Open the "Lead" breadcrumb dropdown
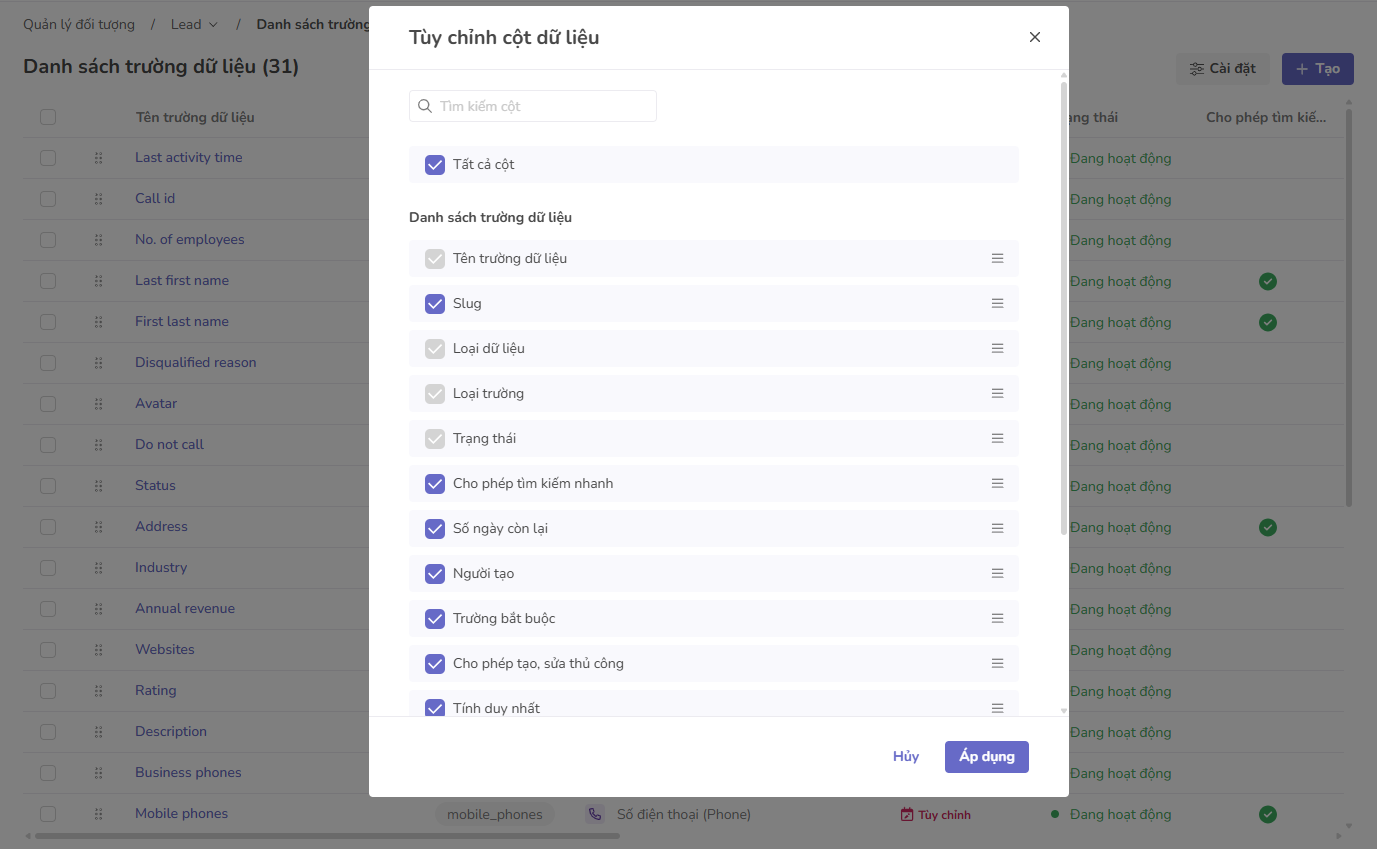The height and width of the screenshot is (849, 1377). [193, 24]
